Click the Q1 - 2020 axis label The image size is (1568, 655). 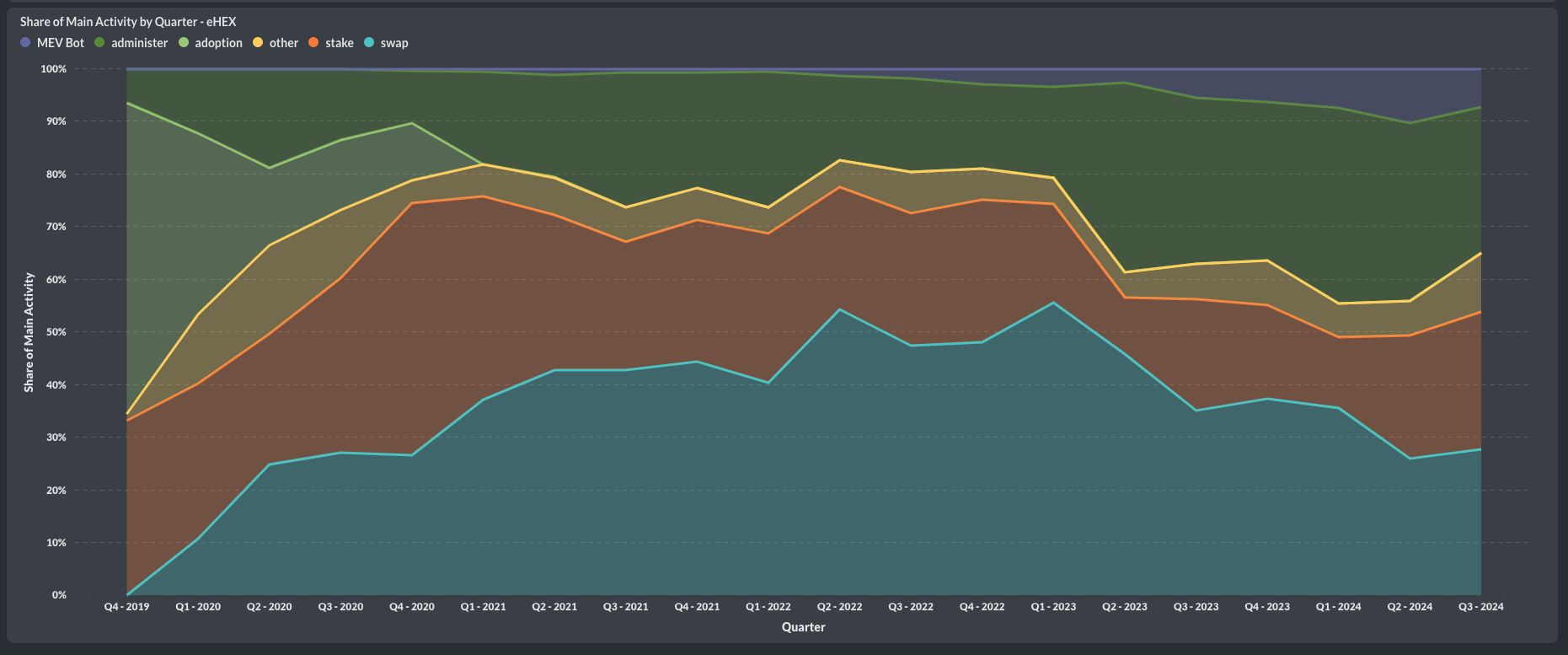(198, 607)
